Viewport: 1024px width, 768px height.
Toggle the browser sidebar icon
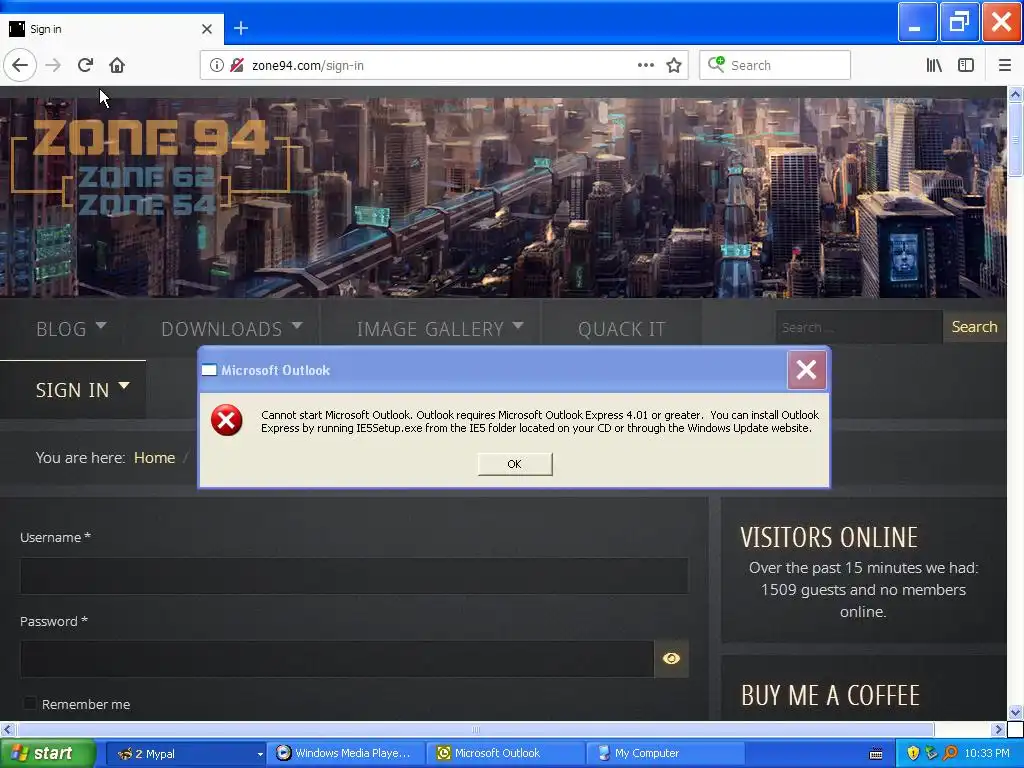(x=966, y=65)
